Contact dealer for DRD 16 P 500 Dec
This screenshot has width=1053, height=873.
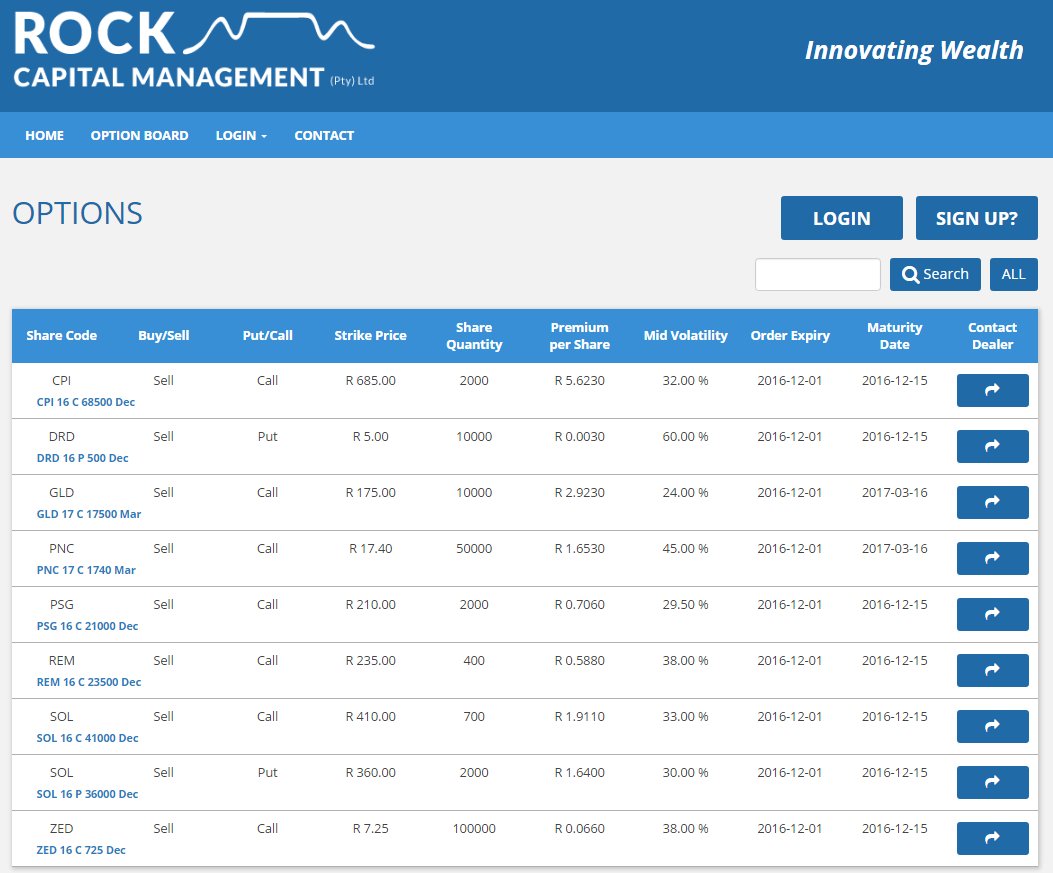point(992,446)
